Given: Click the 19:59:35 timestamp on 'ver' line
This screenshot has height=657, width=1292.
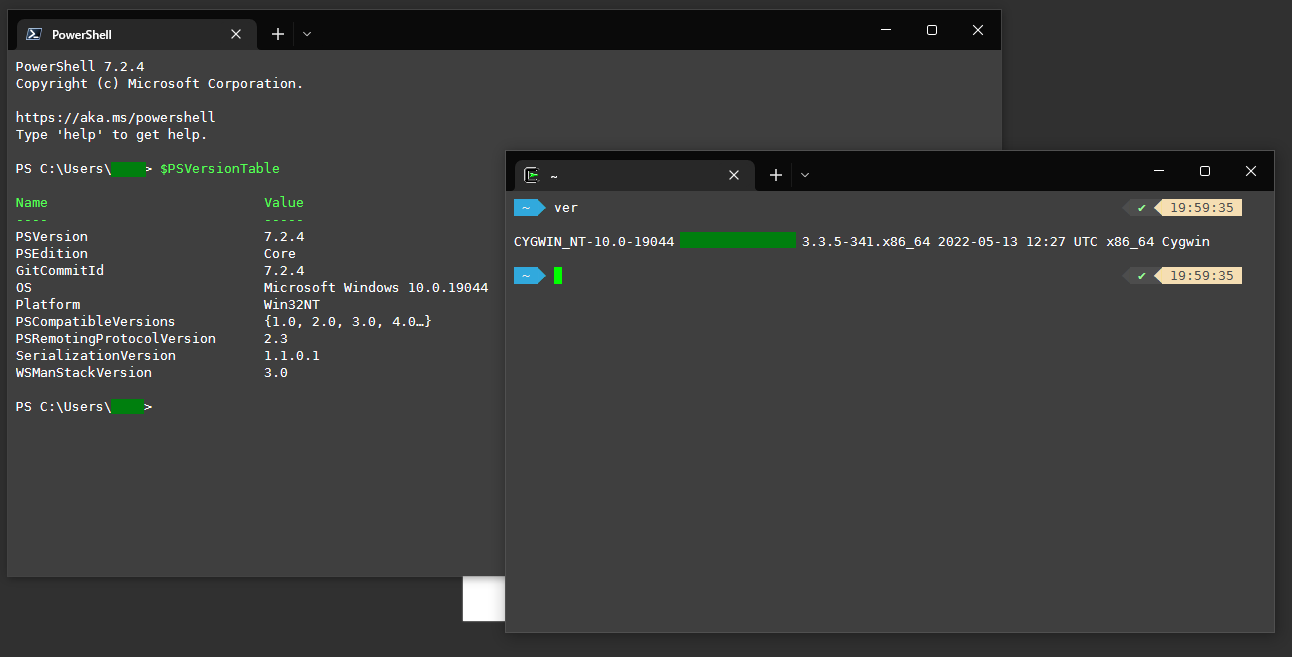Looking at the screenshot, I should click(1202, 208).
